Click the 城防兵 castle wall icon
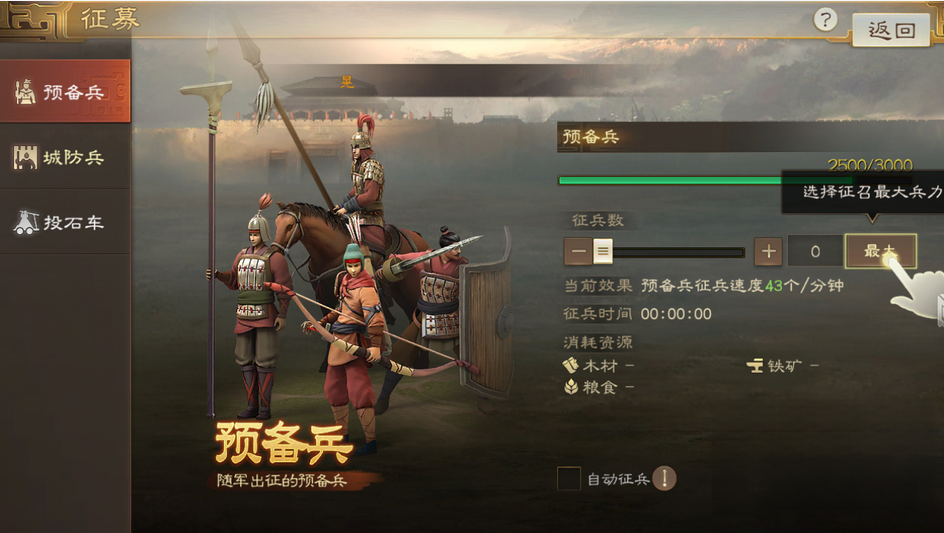 [x=25, y=157]
